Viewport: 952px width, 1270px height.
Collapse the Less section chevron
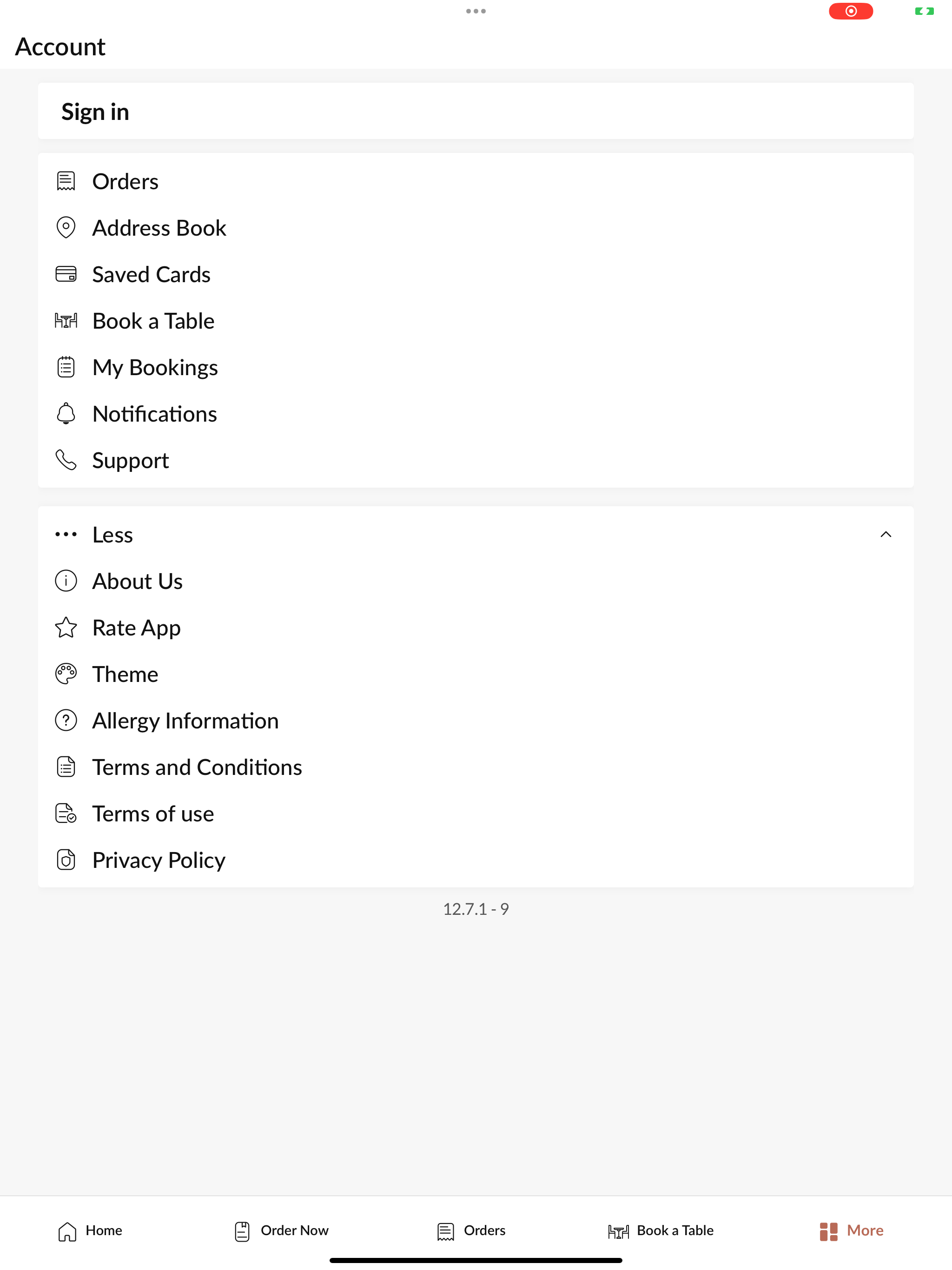click(886, 535)
